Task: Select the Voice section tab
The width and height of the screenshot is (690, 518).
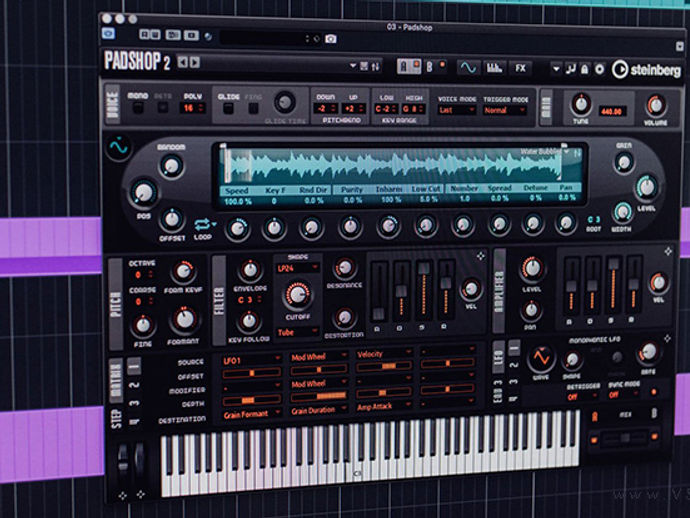Action: (x=113, y=104)
